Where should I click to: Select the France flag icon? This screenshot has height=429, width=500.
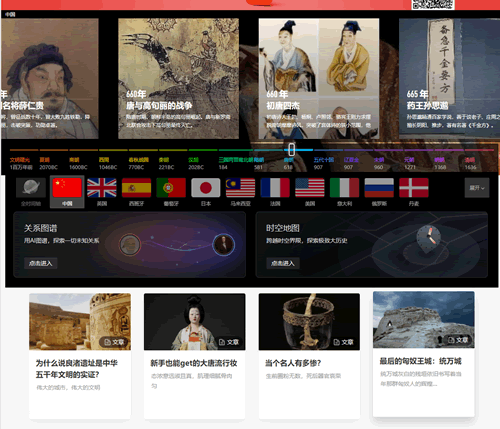coord(275,188)
